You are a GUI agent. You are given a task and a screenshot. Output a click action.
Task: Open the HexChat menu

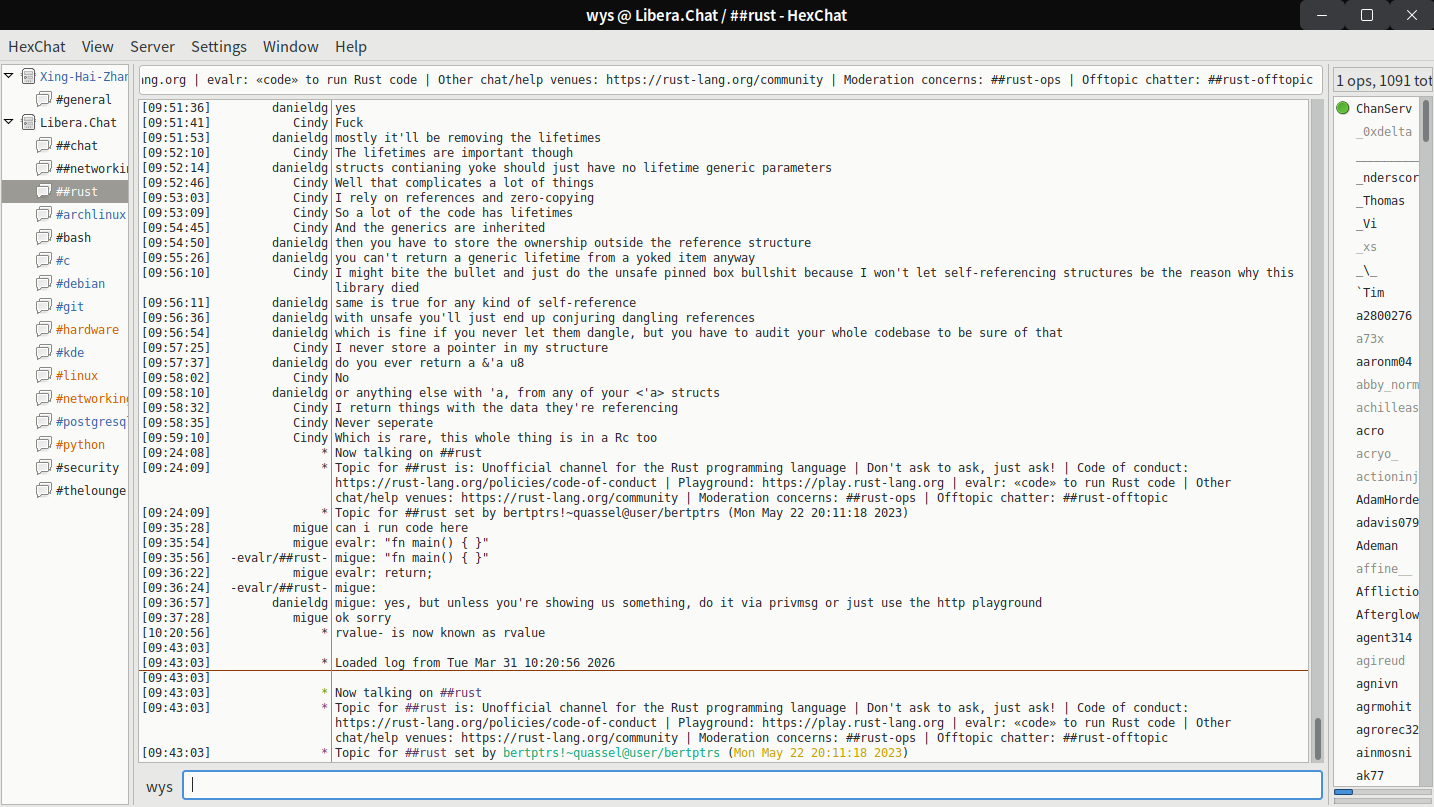coord(37,46)
